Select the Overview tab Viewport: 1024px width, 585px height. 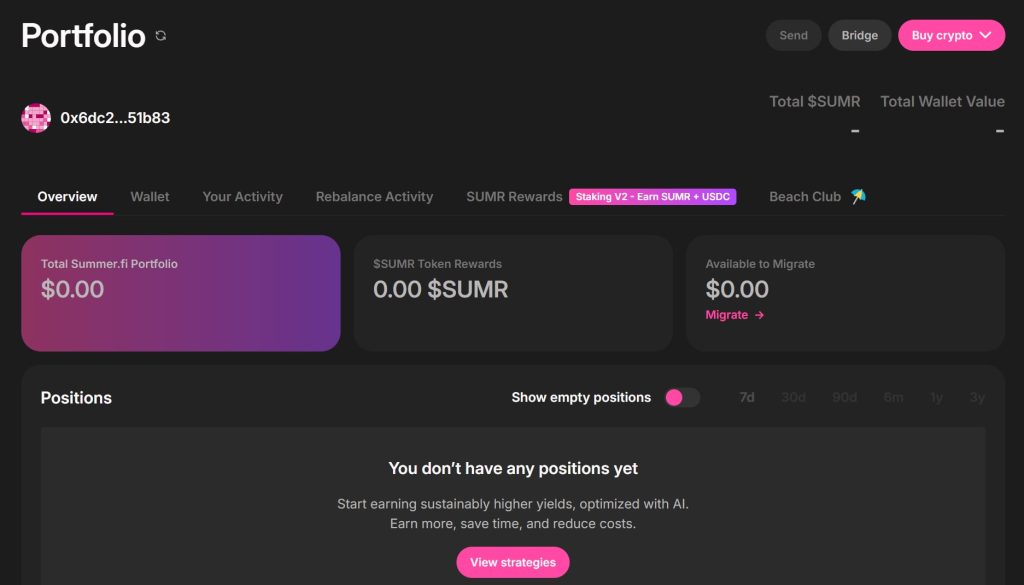[x=67, y=197]
